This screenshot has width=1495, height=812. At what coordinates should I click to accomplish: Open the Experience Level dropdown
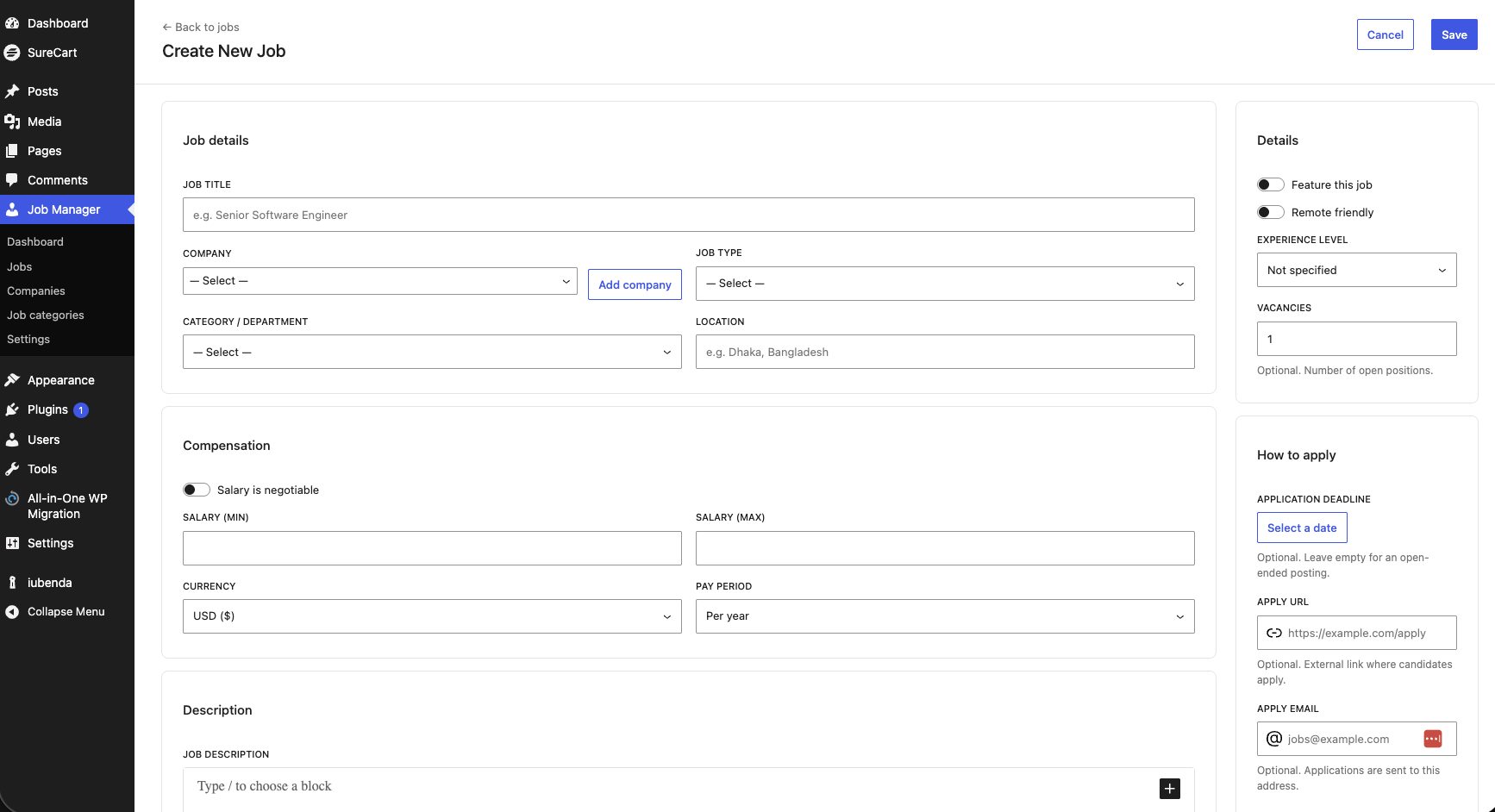click(x=1357, y=270)
